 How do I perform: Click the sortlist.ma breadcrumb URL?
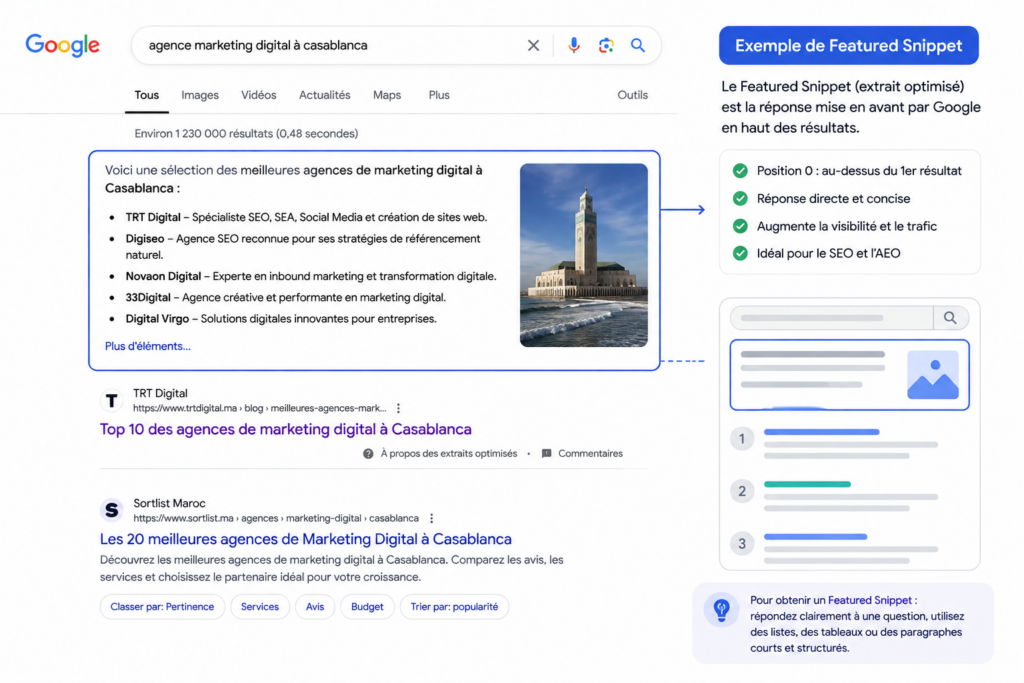(276, 518)
